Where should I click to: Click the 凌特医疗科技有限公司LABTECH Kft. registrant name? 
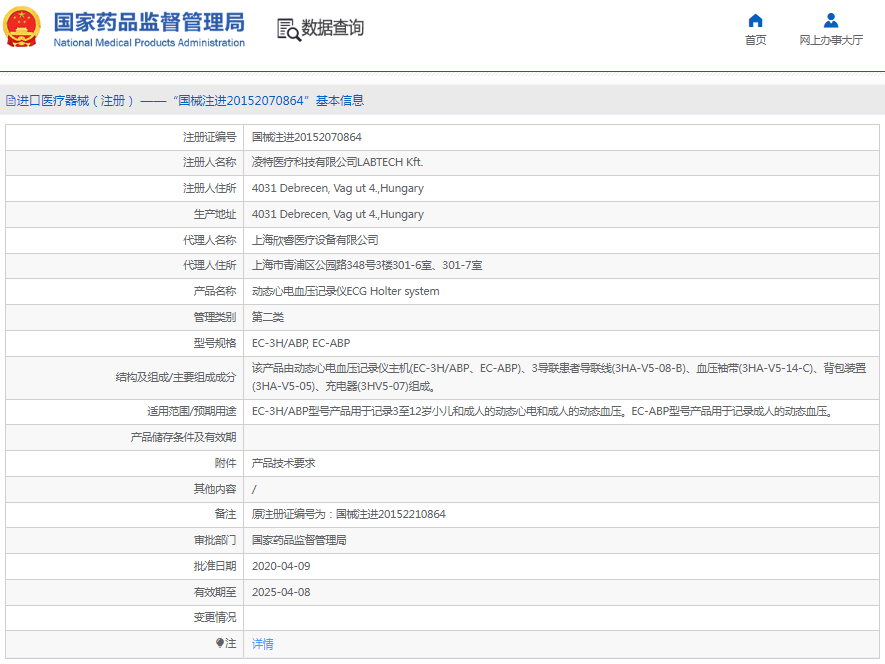click(337, 162)
